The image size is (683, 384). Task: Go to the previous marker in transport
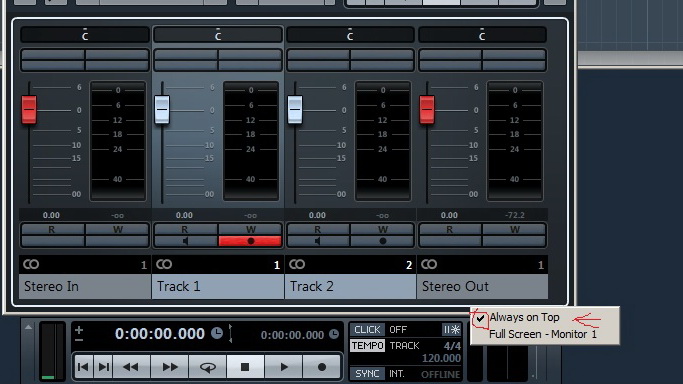coord(83,367)
